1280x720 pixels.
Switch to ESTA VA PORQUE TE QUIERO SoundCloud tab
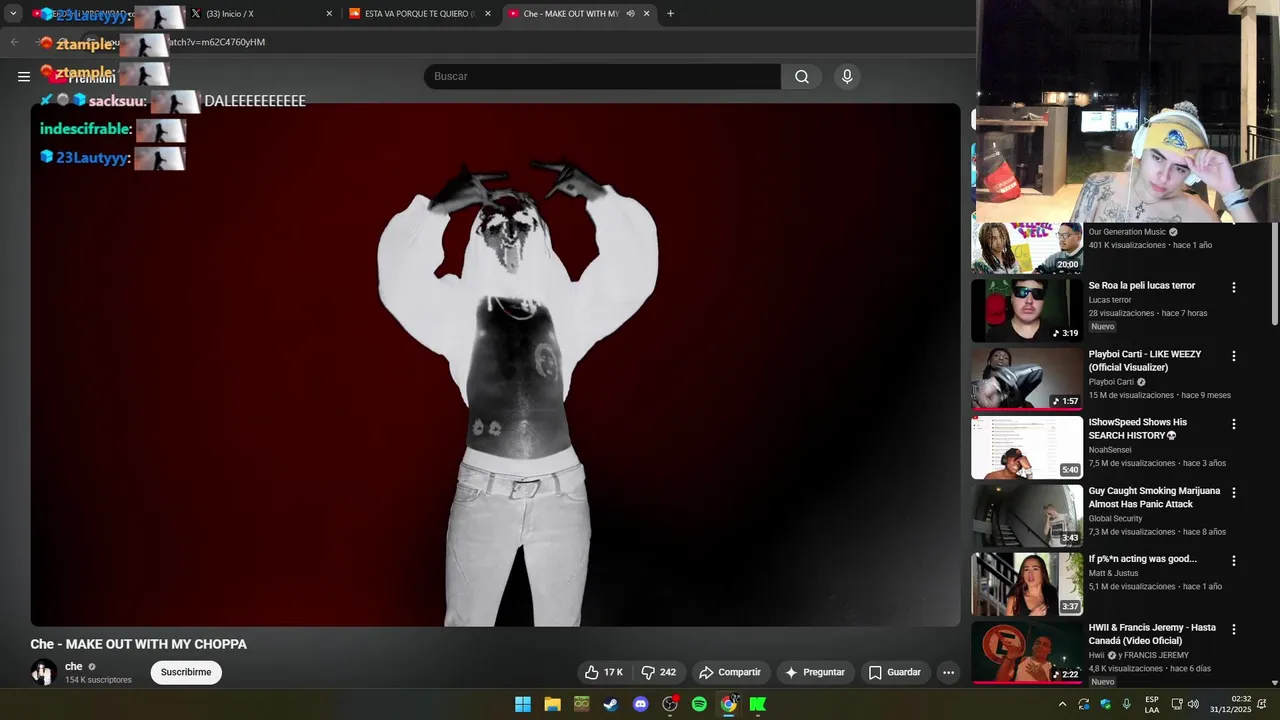click(x=420, y=14)
